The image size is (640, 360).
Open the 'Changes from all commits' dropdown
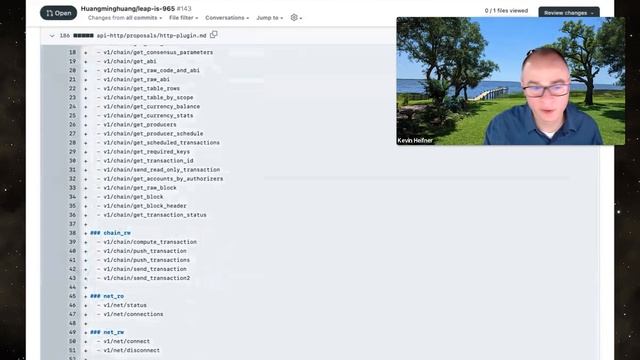pos(125,18)
